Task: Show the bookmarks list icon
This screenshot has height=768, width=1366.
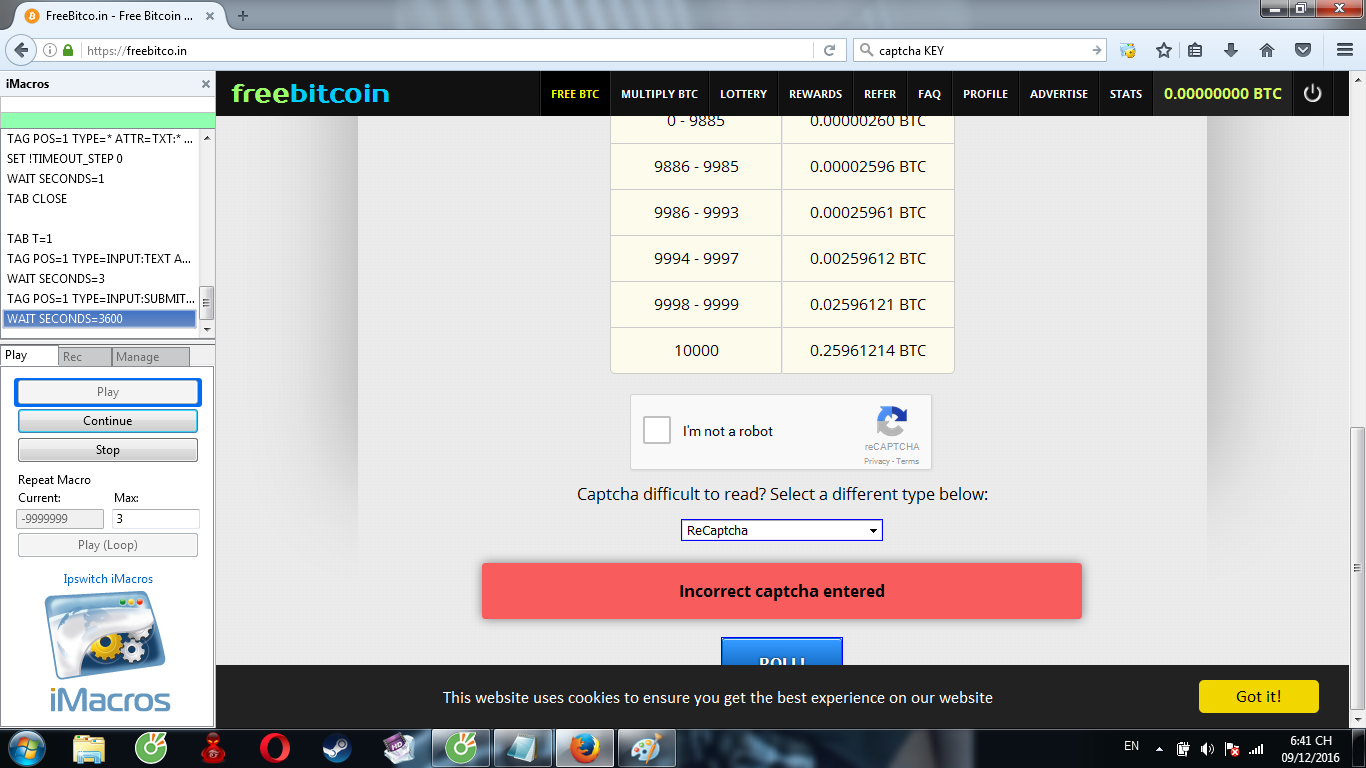Action: (x=1196, y=50)
